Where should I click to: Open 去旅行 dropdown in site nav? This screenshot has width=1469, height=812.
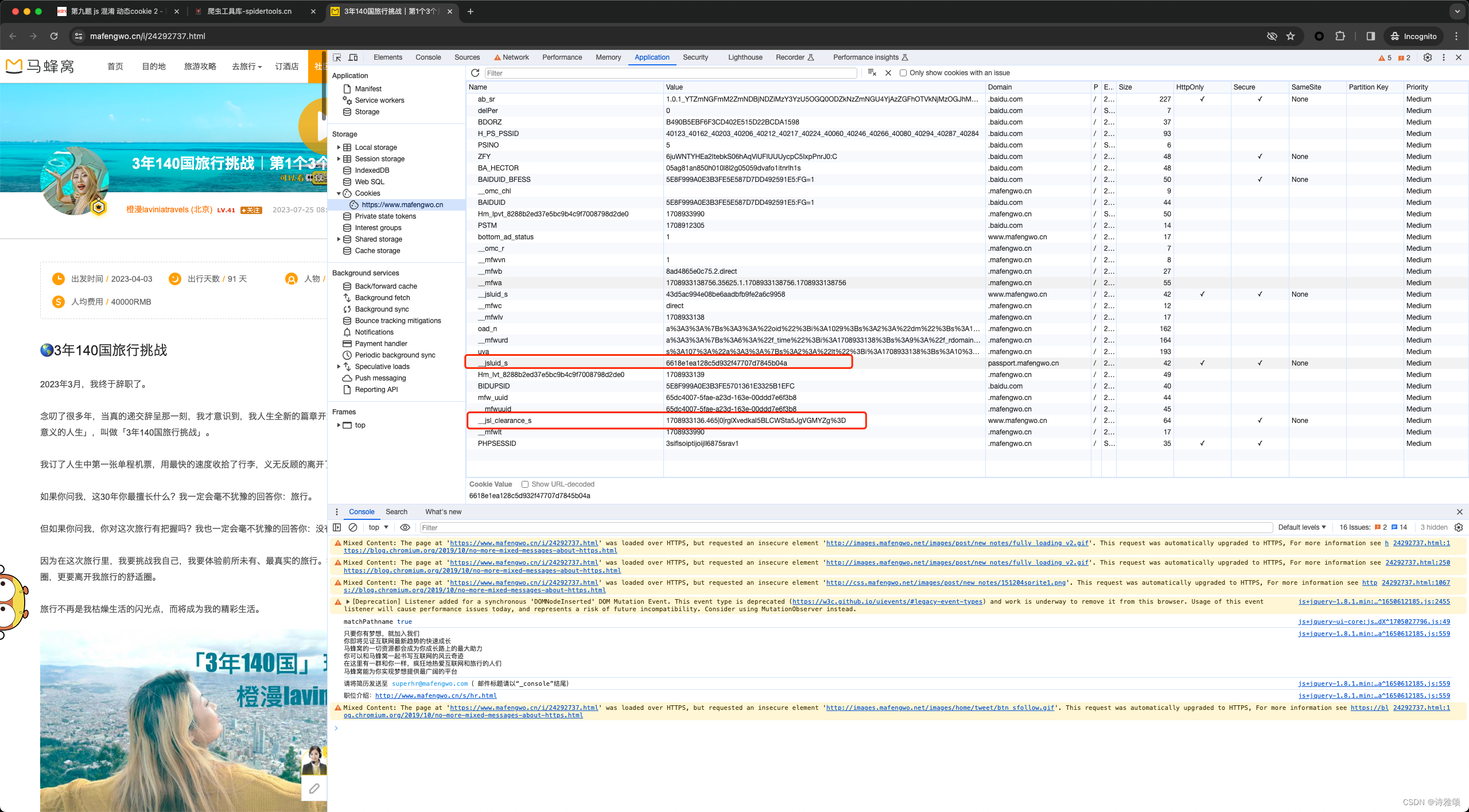tap(247, 67)
